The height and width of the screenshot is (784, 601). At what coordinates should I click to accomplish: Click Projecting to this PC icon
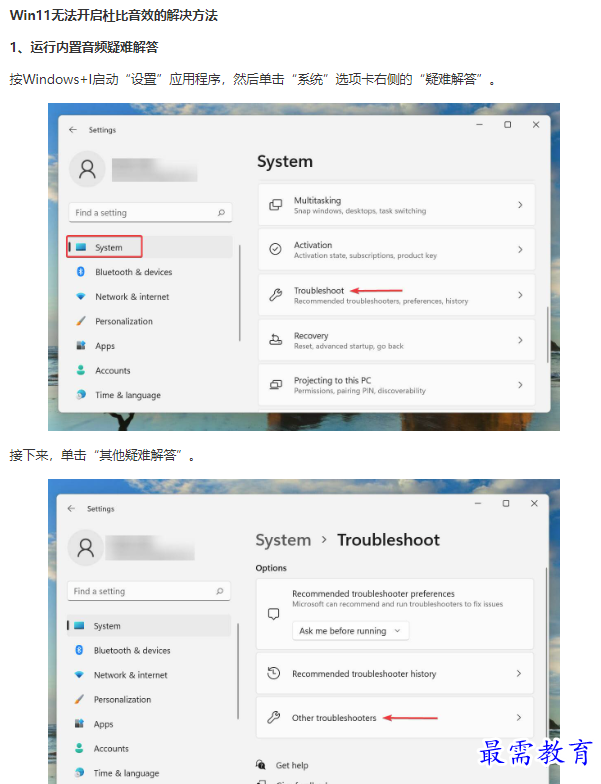[x=276, y=384]
